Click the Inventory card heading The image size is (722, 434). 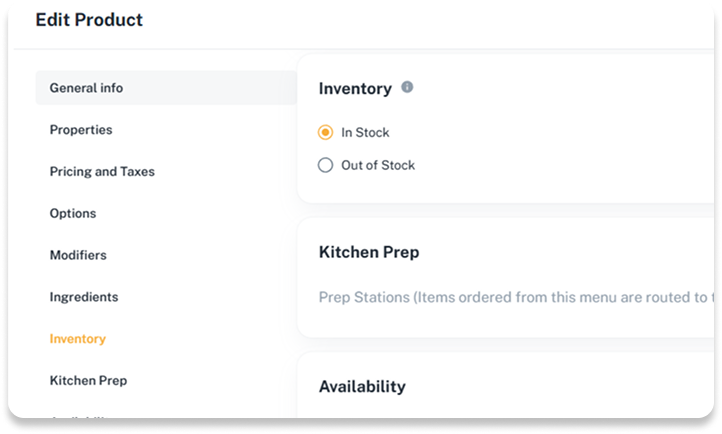click(355, 89)
